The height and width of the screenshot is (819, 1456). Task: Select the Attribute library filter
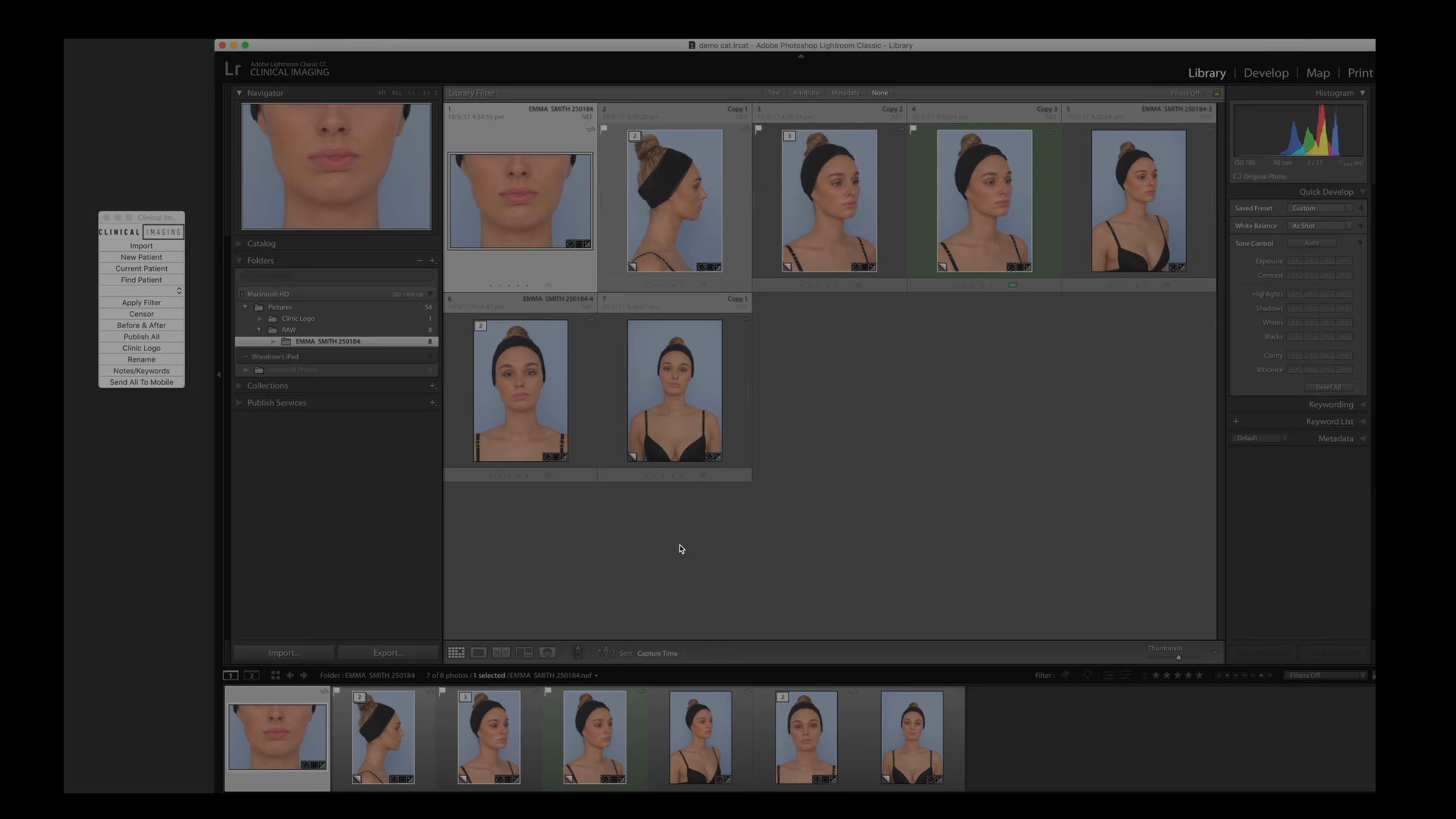[806, 93]
